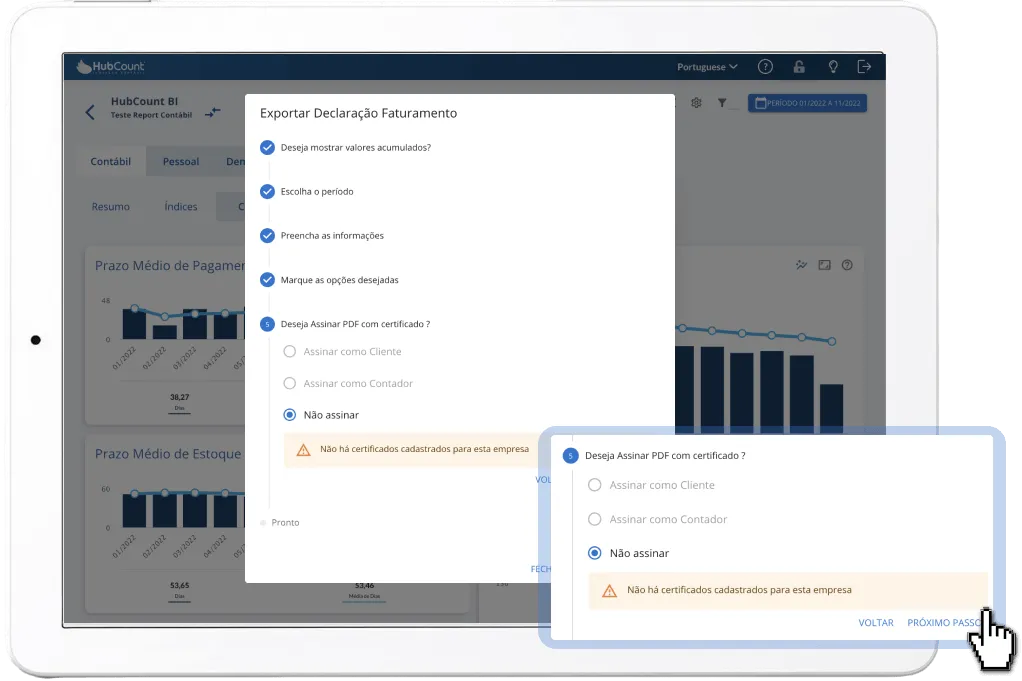Click the warning icon in the main dialog alert
This screenshot has height=681, width=1022.
point(304,450)
